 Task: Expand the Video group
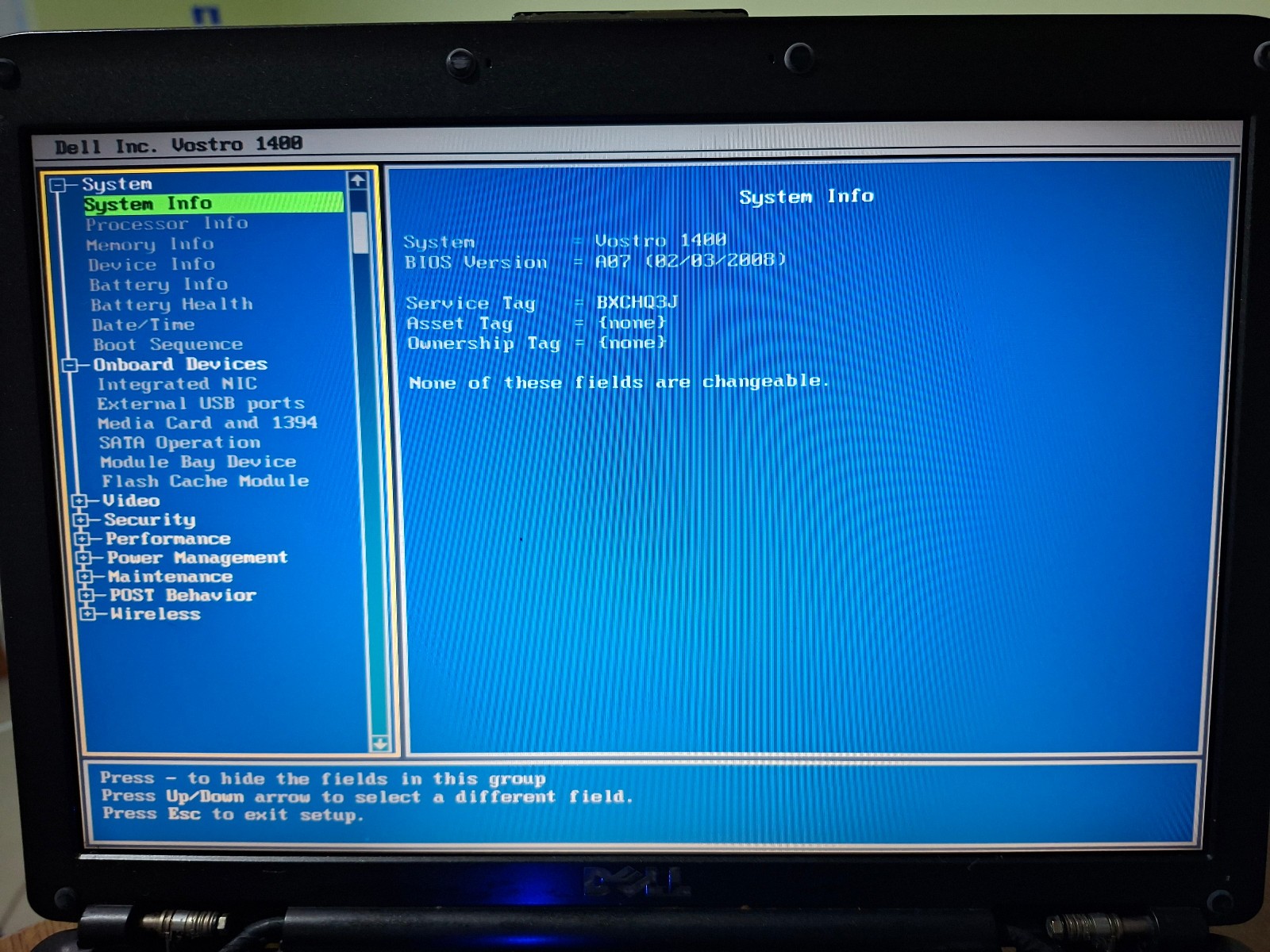[x=79, y=501]
